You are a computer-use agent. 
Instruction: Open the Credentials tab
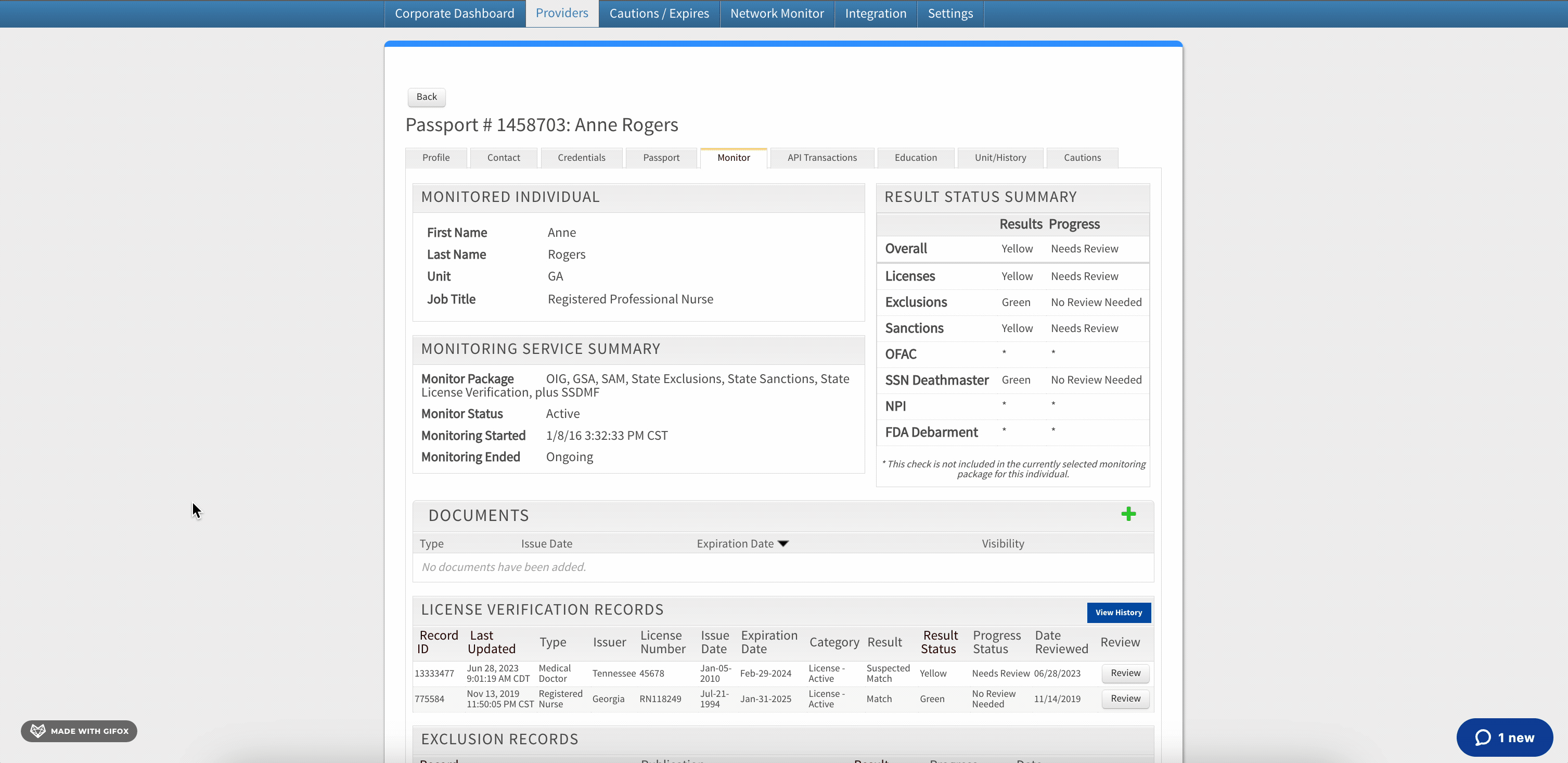click(581, 158)
